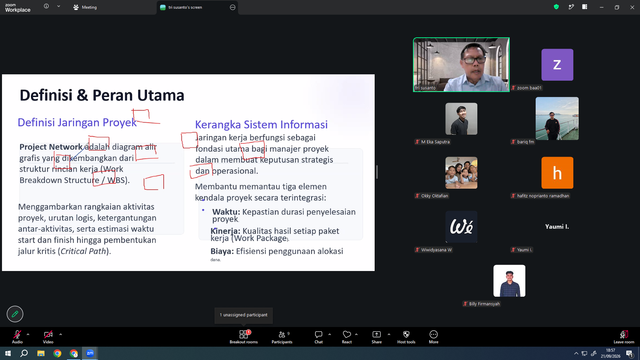The width and height of the screenshot is (640, 360).
Task: Open the first Chrome taskbar icon
Action: pos(57,353)
